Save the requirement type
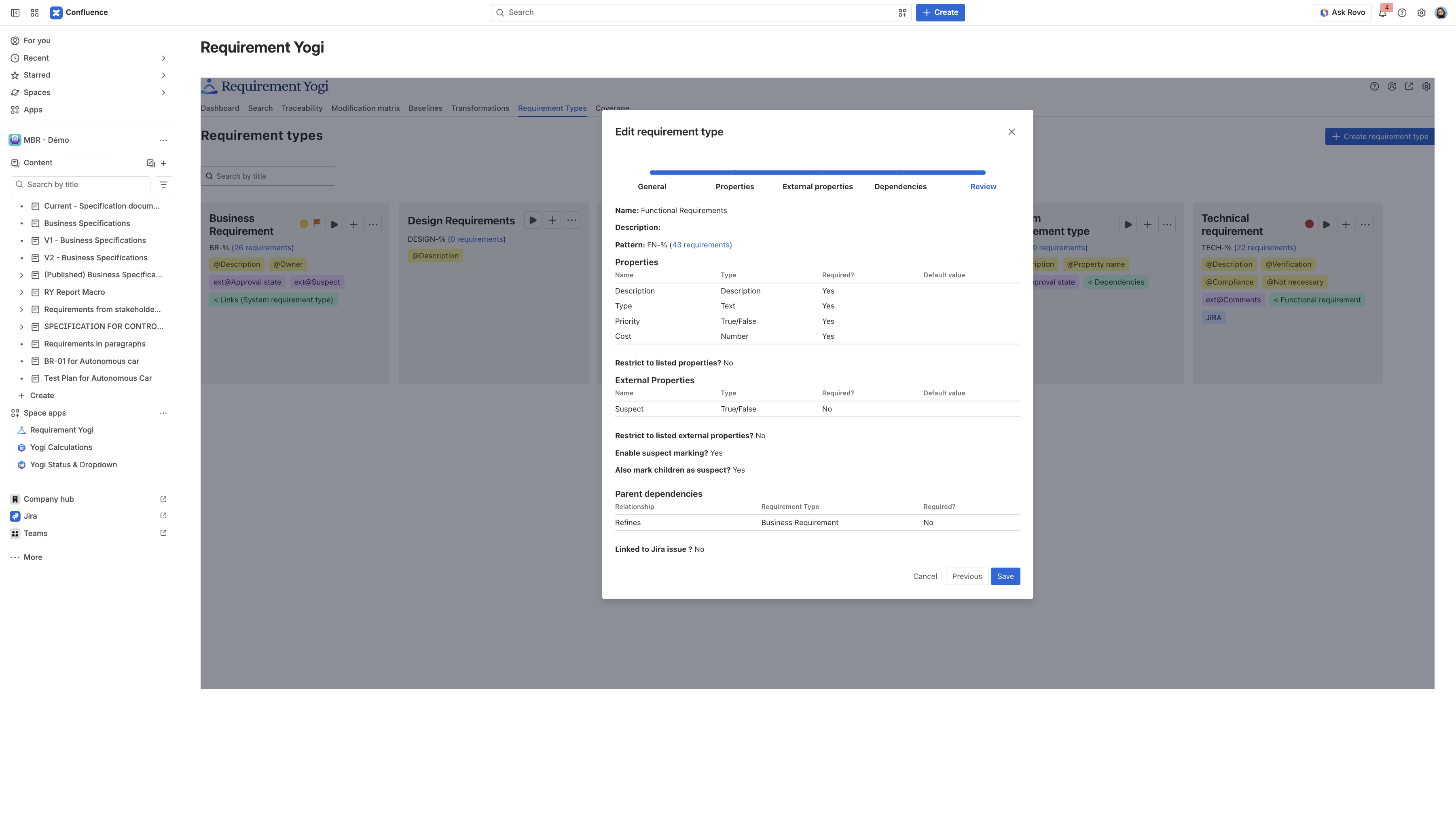 (x=1005, y=576)
